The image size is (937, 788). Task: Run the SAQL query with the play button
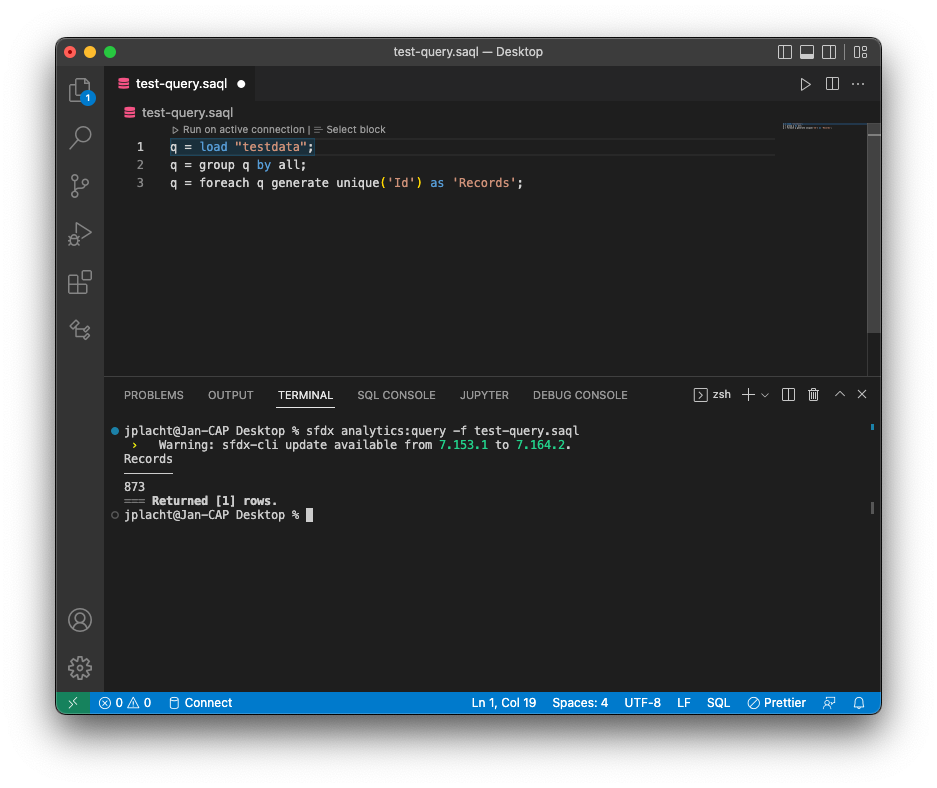pyautogui.click(x=806, y=84)
